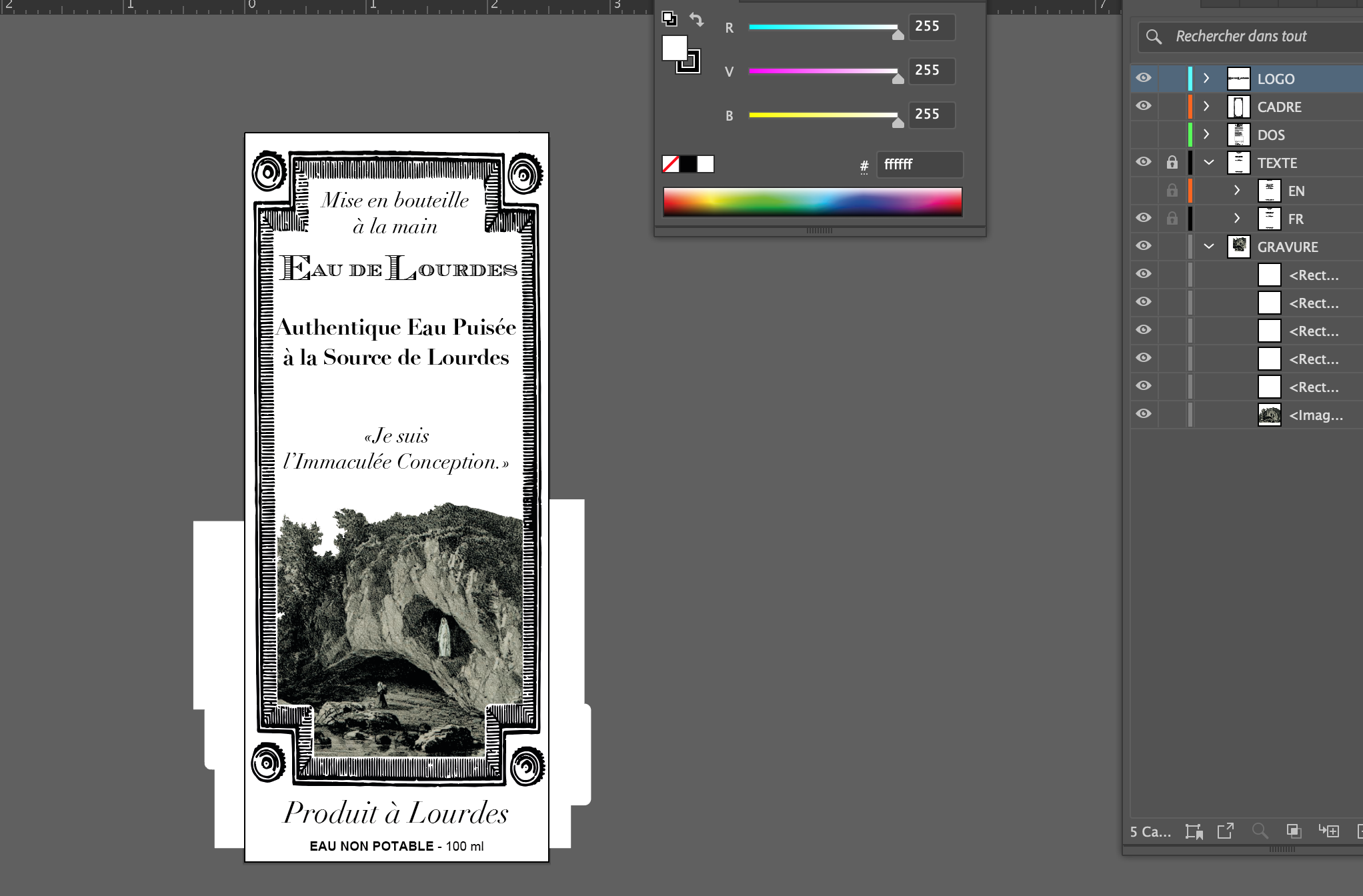Click the Locate Object magnifier icon
The image size is (1363, 896).
pyautogui.click(x=1260, y=831)
